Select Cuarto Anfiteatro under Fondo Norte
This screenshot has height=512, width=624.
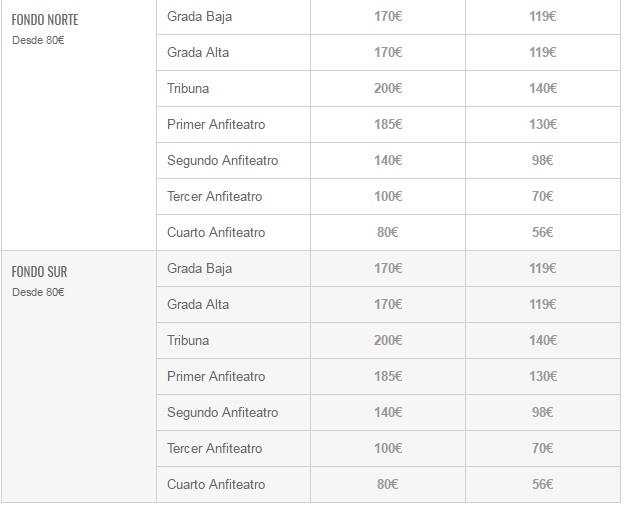pyautogui.click(x=216, y=232)
